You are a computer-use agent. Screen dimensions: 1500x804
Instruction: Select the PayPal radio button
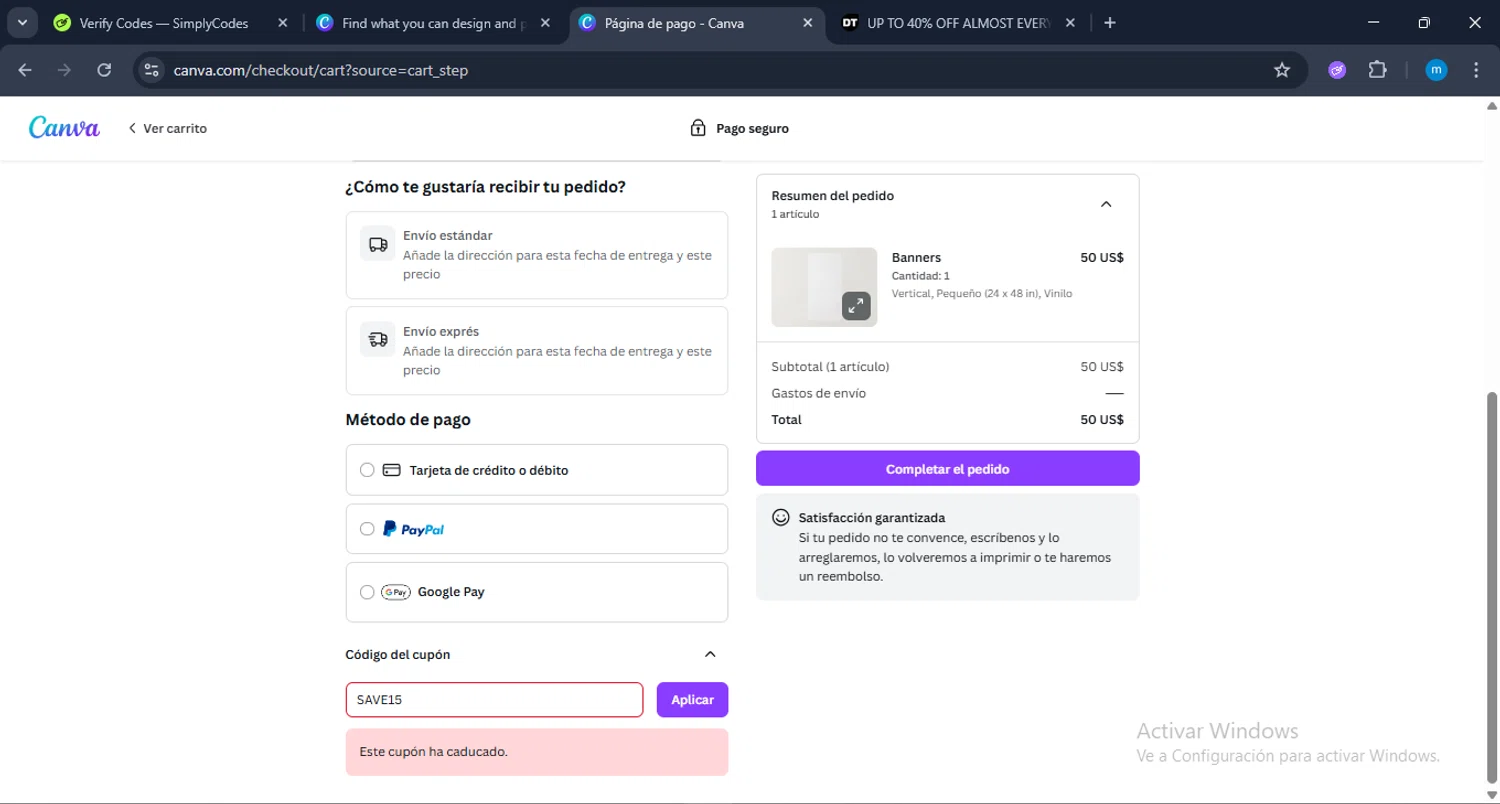367,529
